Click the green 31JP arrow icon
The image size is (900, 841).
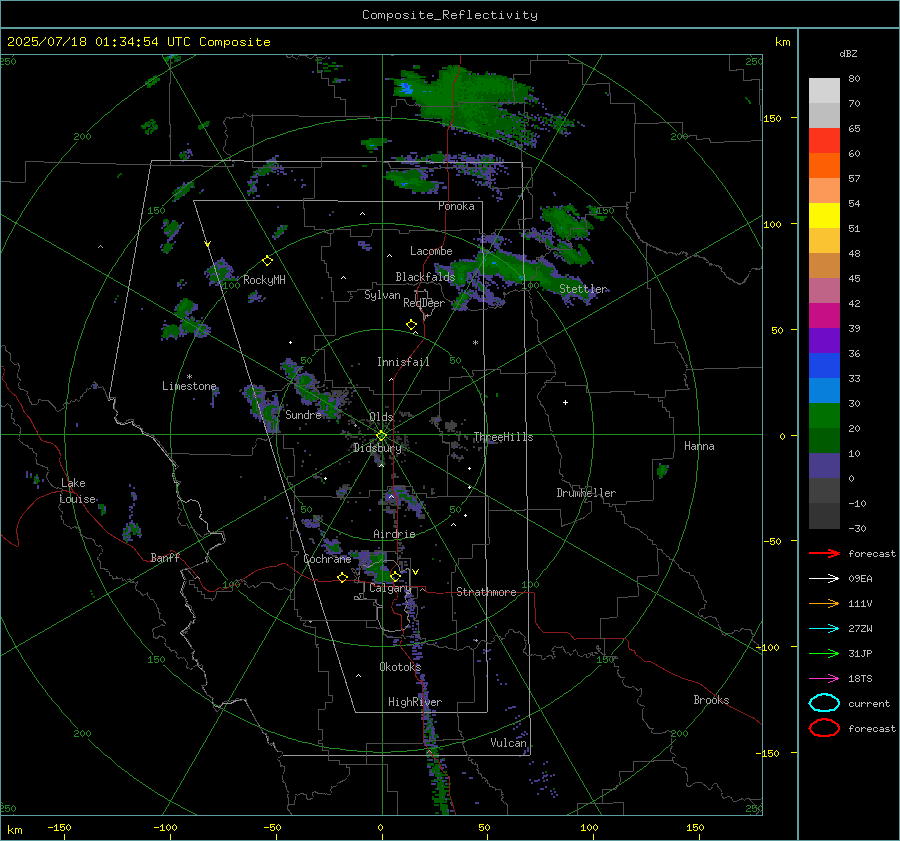824,653
